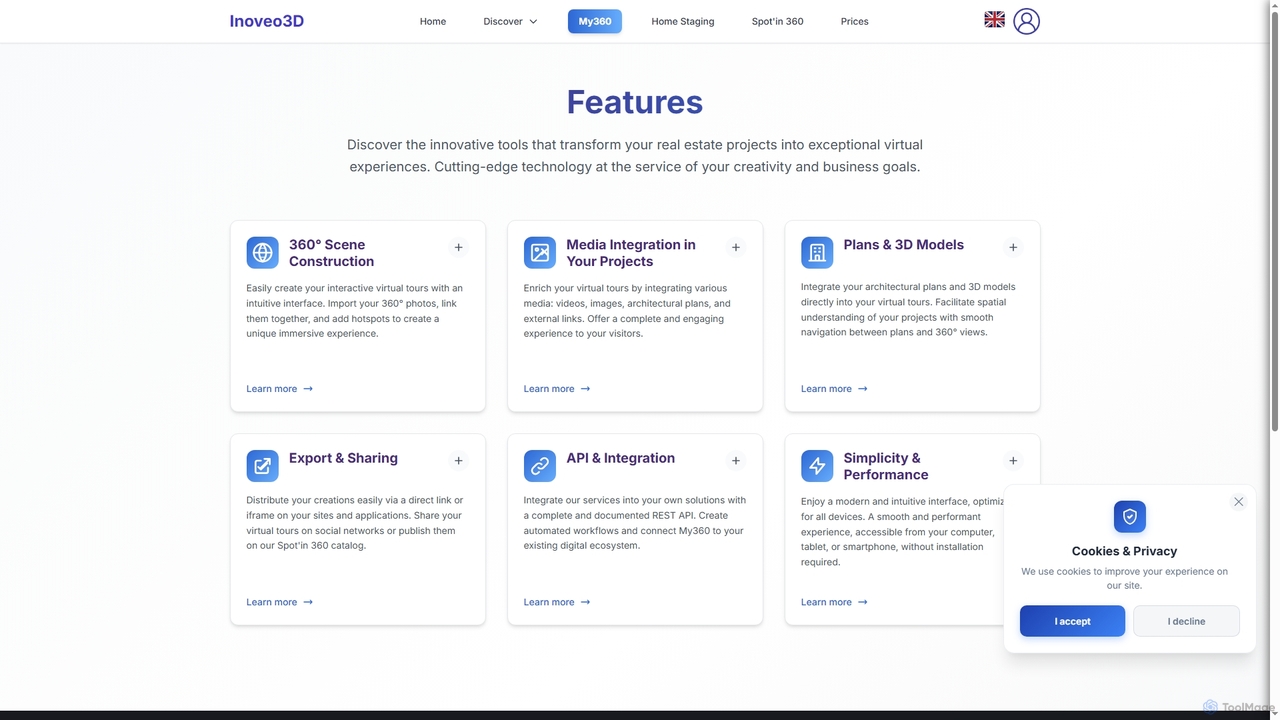Screen dimensions: 1280x720
Task: Click the Inoveo3D logo
Action: 267,21
